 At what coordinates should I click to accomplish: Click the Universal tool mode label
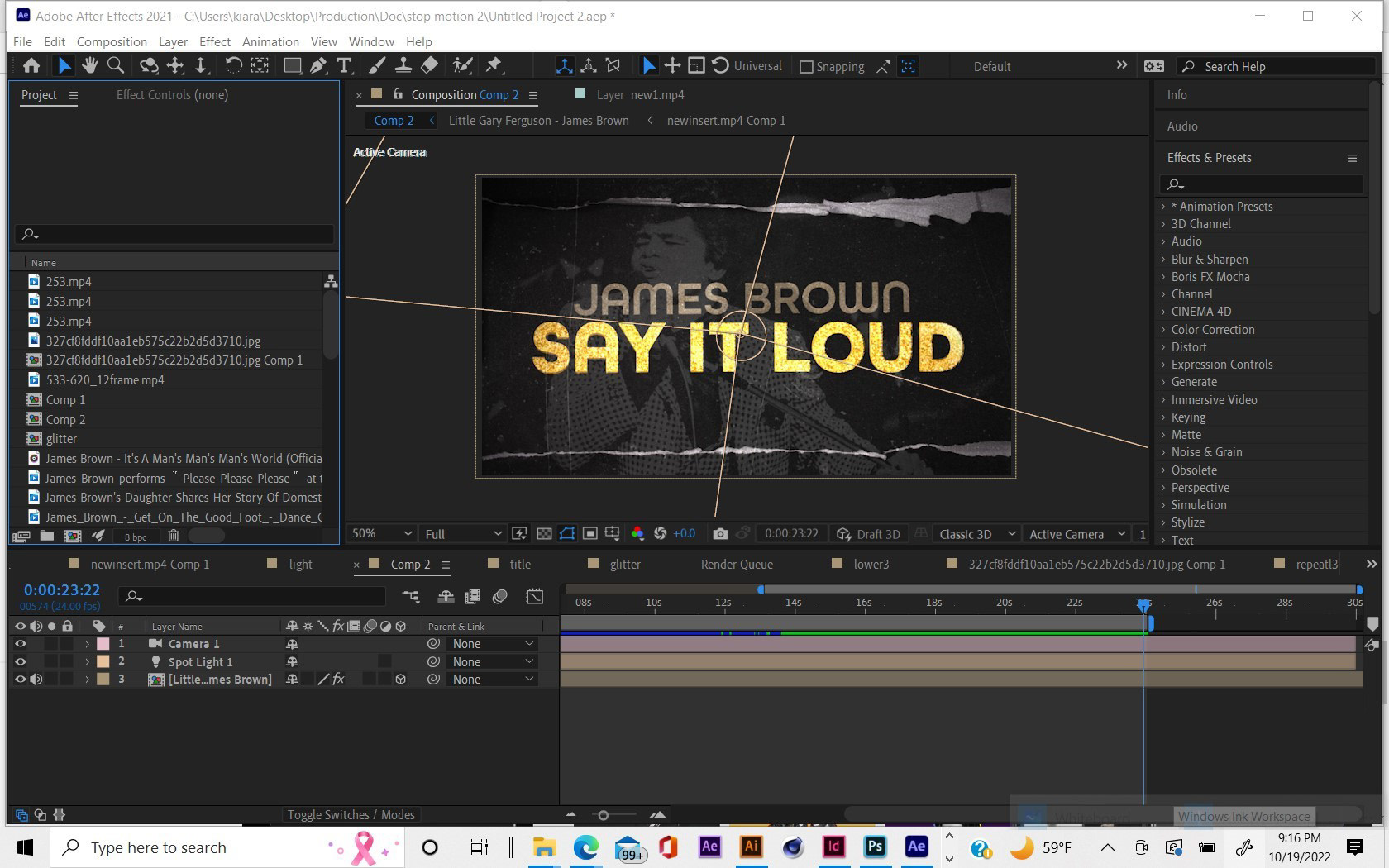point(757,66)
